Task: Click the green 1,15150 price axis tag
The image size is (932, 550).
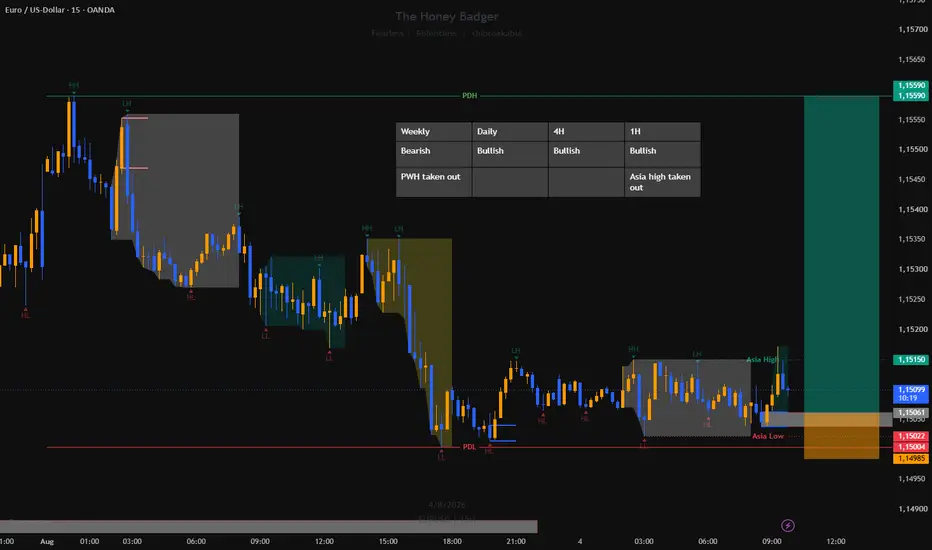Action: [911, 360]
